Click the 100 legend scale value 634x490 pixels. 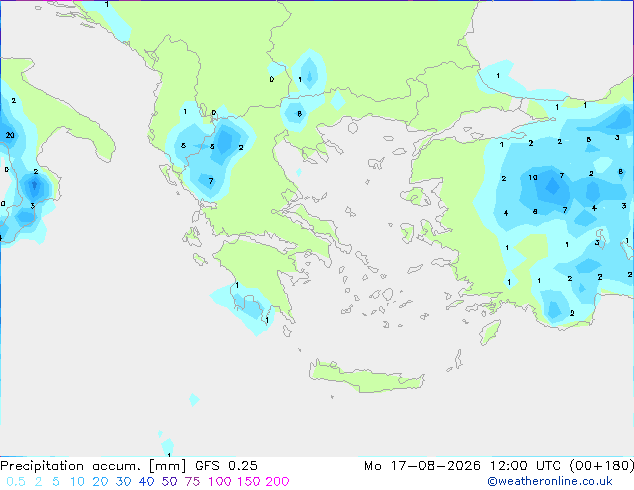tap(220, 482)
